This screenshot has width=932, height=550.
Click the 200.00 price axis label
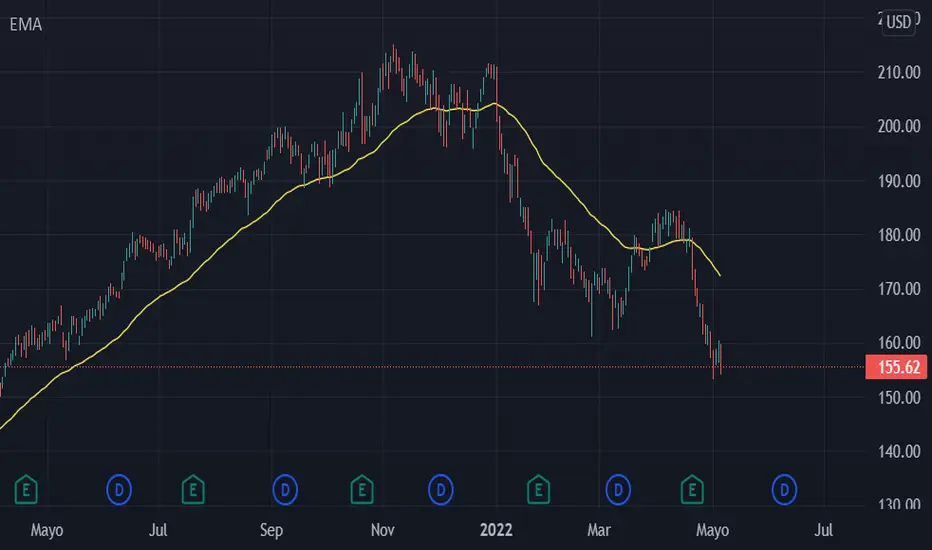(x=899, y=126)
